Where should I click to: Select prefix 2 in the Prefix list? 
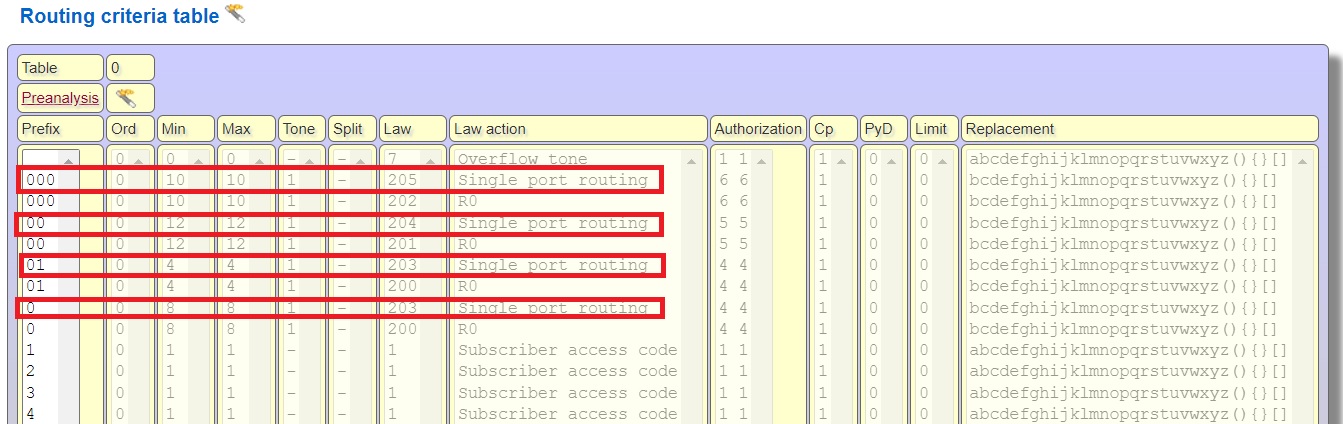pos(30,371)
